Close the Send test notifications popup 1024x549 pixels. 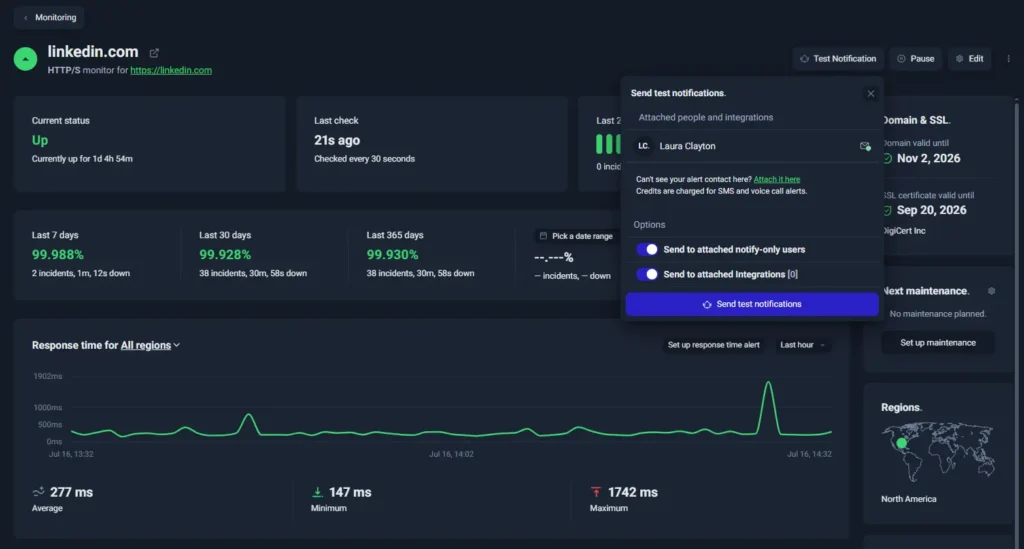click(x=871, y=93)
